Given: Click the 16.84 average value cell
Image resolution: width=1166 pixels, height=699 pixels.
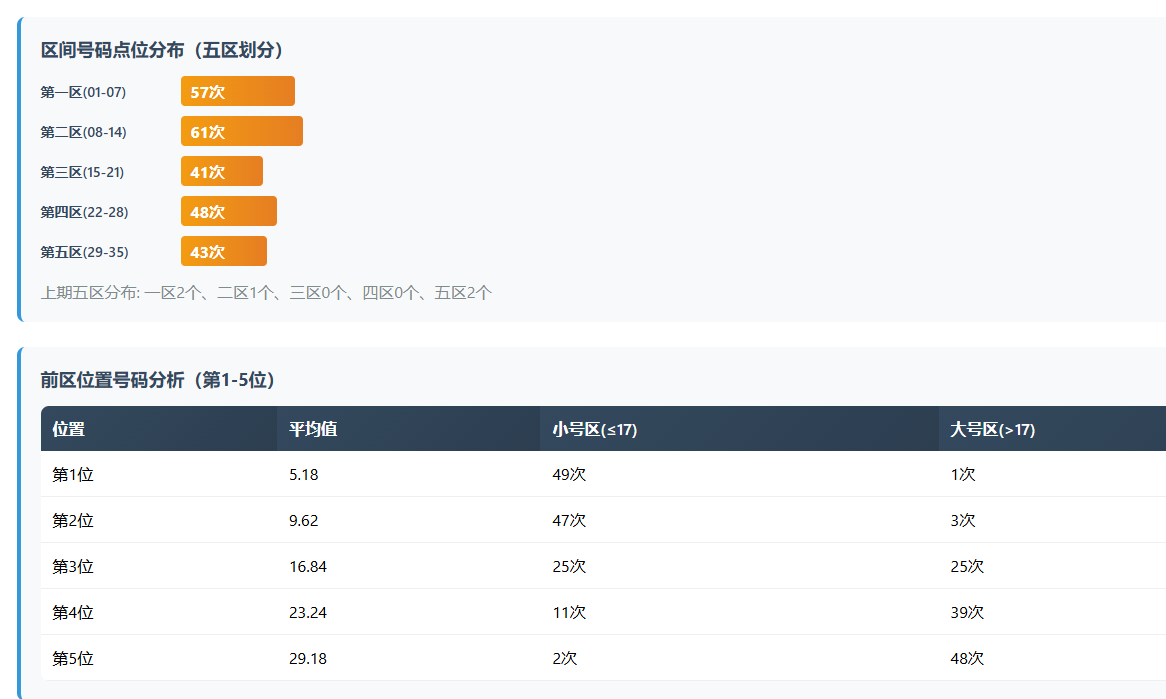Looking at the screenshot, I should click(308, 567).
